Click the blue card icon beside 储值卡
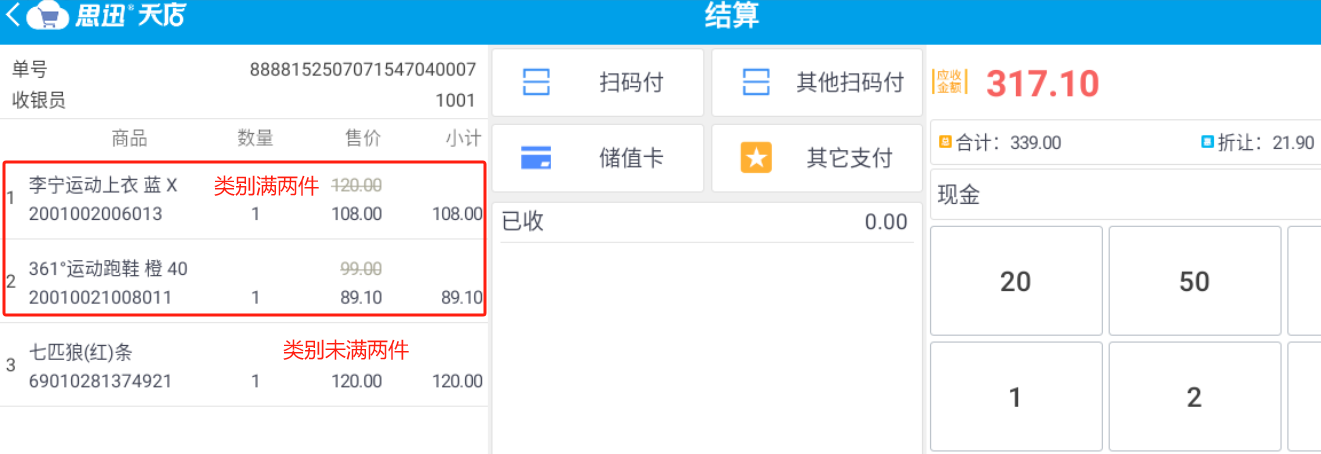The width and height of the screenshot is (1321, 454). tap(537, 158)
